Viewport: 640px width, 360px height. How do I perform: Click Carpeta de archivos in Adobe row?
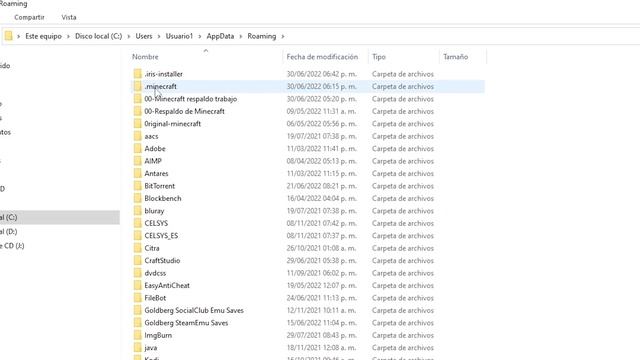coord(403,149)
